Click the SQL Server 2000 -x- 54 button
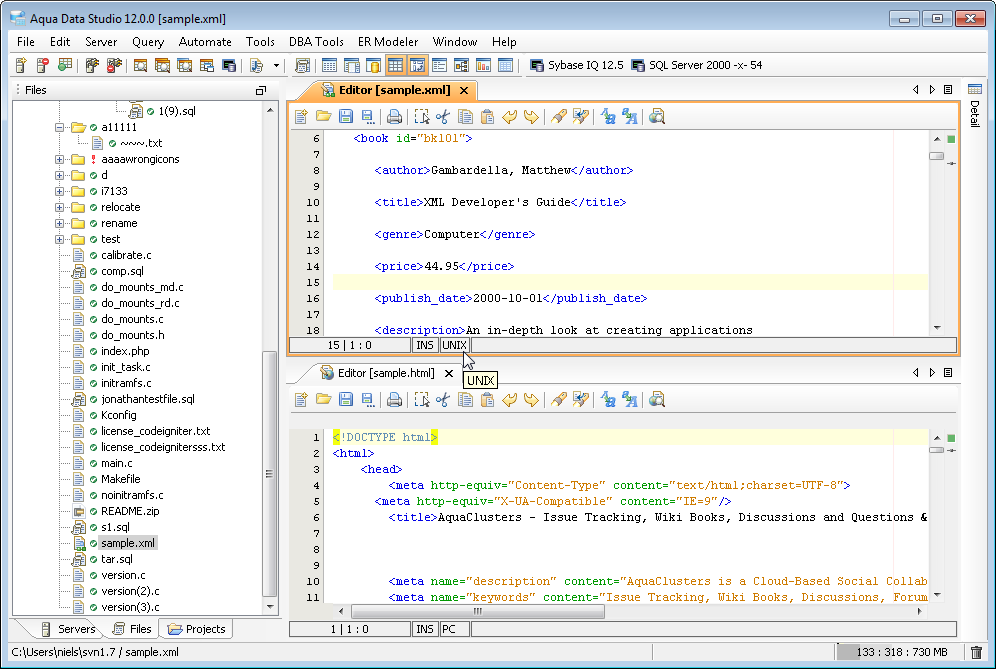Image resolution: width=996 pixels, height=669 pixels. point(697,65)
